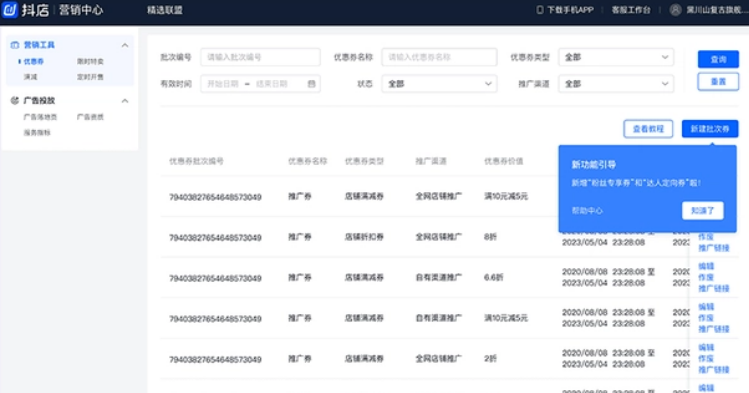Open the calendar icon in 有效时间 field
This screenshot has width=749, height=393.
coord(311,84)
